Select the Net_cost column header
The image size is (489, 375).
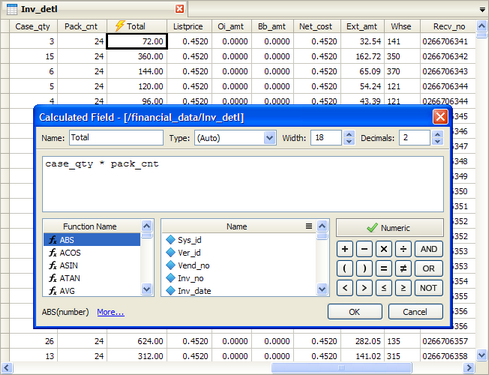click(316, 26)
